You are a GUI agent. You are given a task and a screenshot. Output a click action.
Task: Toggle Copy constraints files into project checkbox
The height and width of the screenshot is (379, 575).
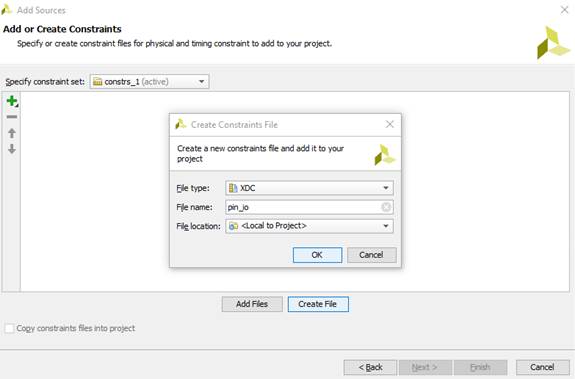point(9,328)
